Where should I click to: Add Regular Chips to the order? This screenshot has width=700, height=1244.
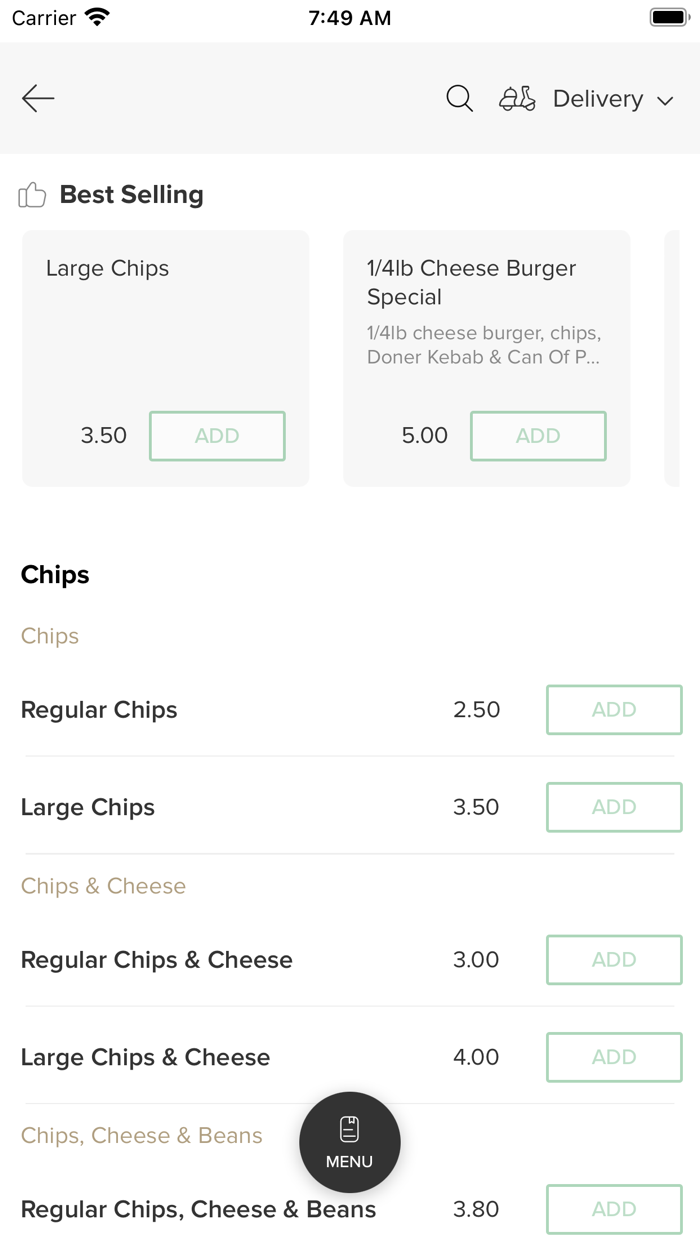click(614, 709)
